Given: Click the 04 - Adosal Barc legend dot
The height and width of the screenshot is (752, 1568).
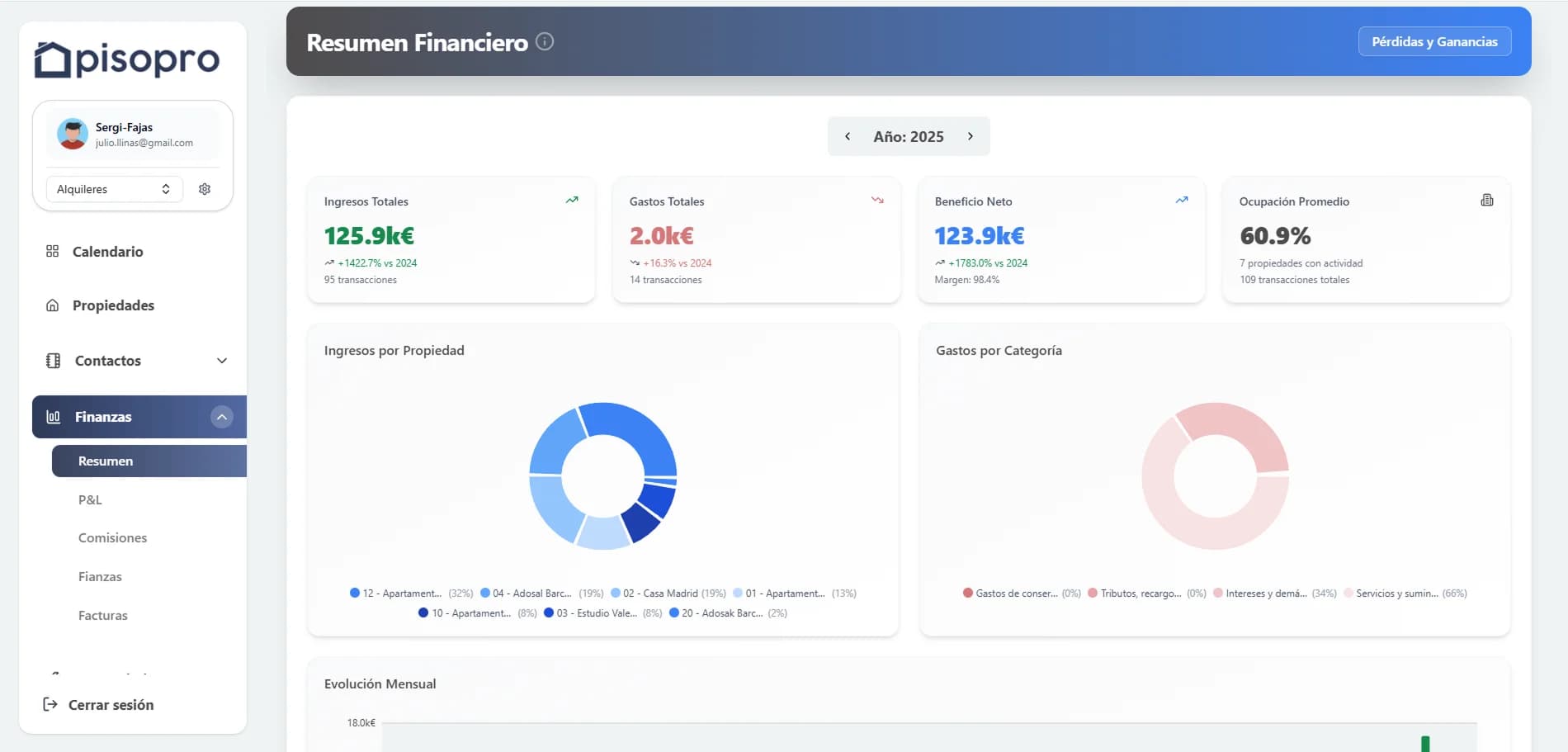Looking at the screenshot, I should 485,593.
